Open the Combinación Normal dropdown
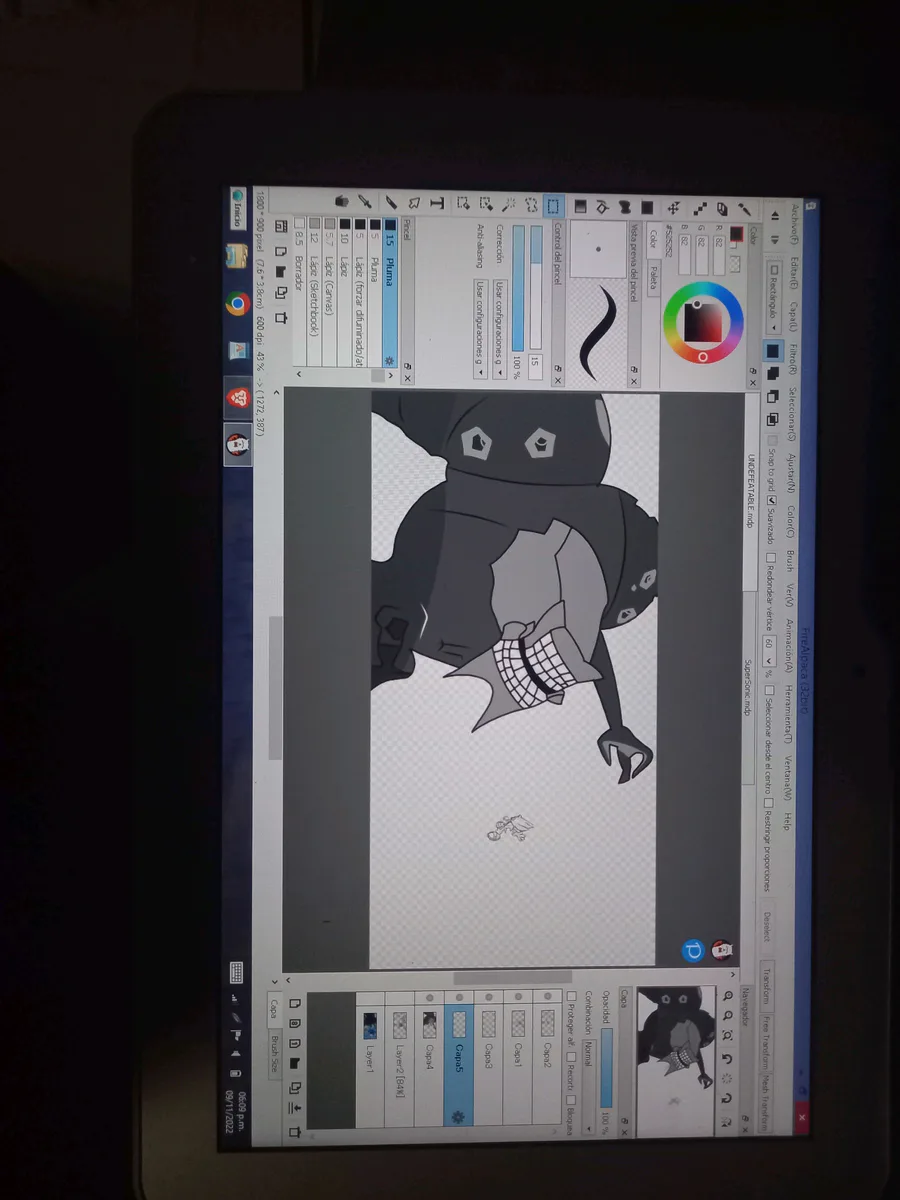Viewport: 900px width, 1200px height. coord(590,1087)
